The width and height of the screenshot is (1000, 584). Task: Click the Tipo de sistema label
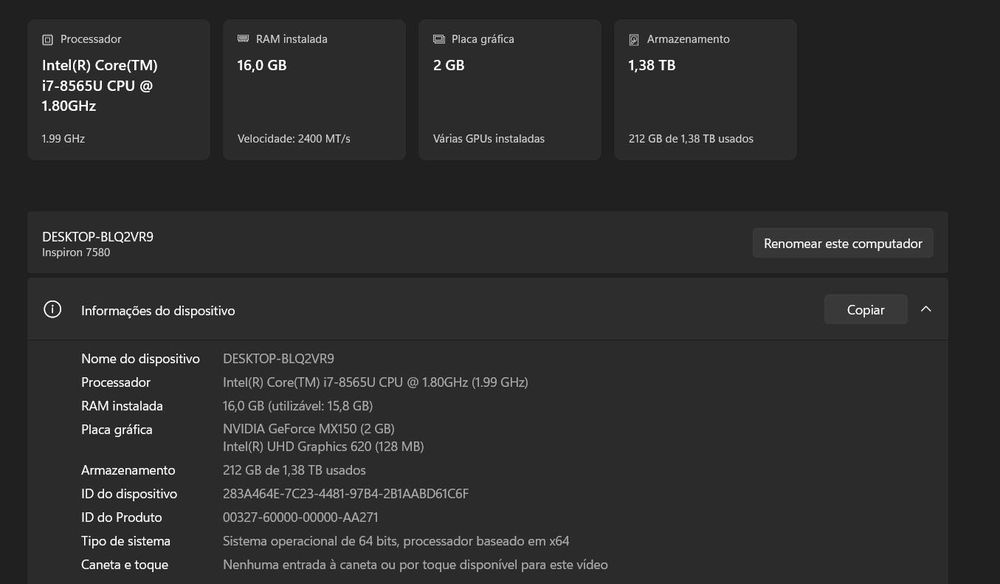[126, 541]
